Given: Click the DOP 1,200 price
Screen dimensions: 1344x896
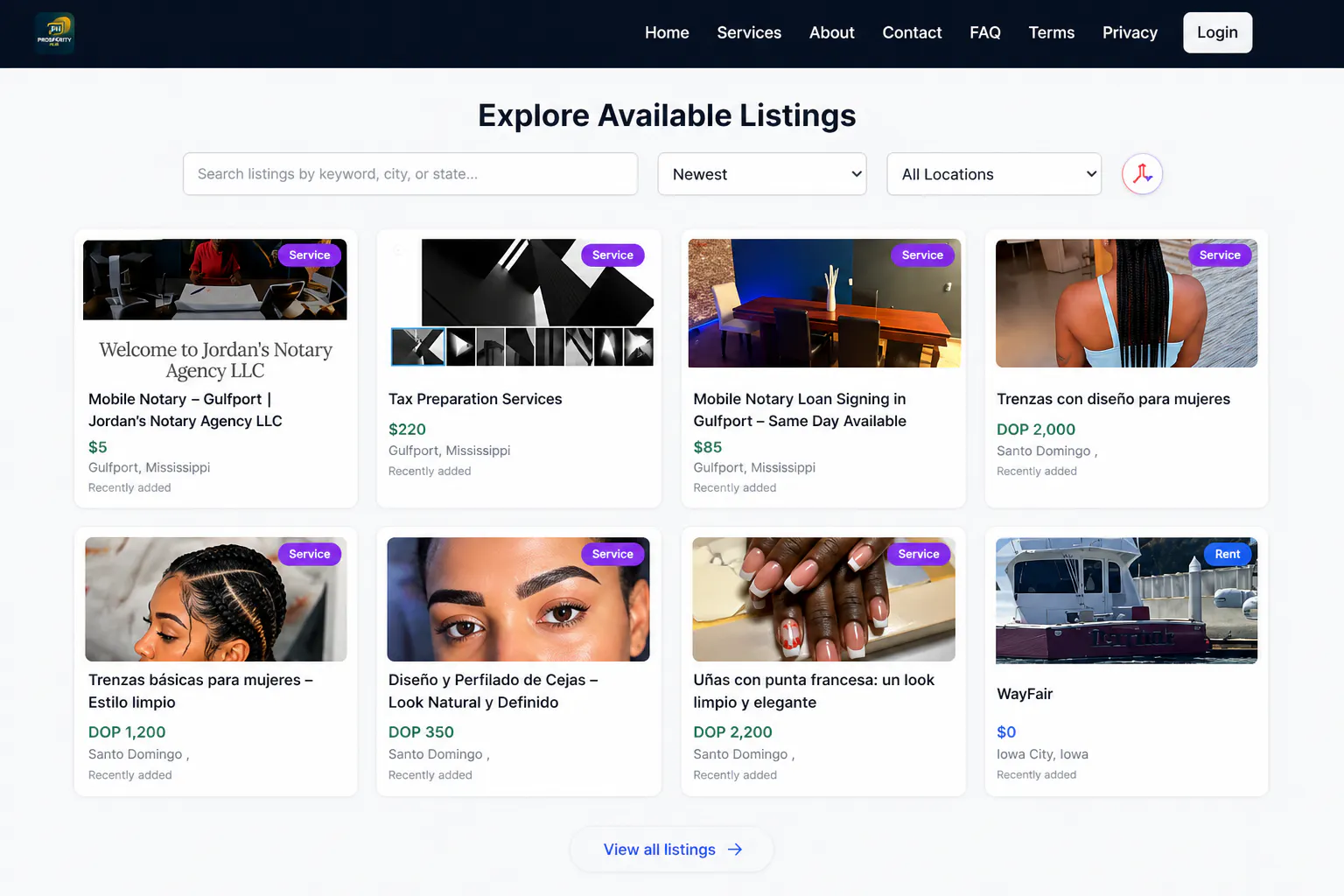Looking at the screenshot, I should click(127, 732).
